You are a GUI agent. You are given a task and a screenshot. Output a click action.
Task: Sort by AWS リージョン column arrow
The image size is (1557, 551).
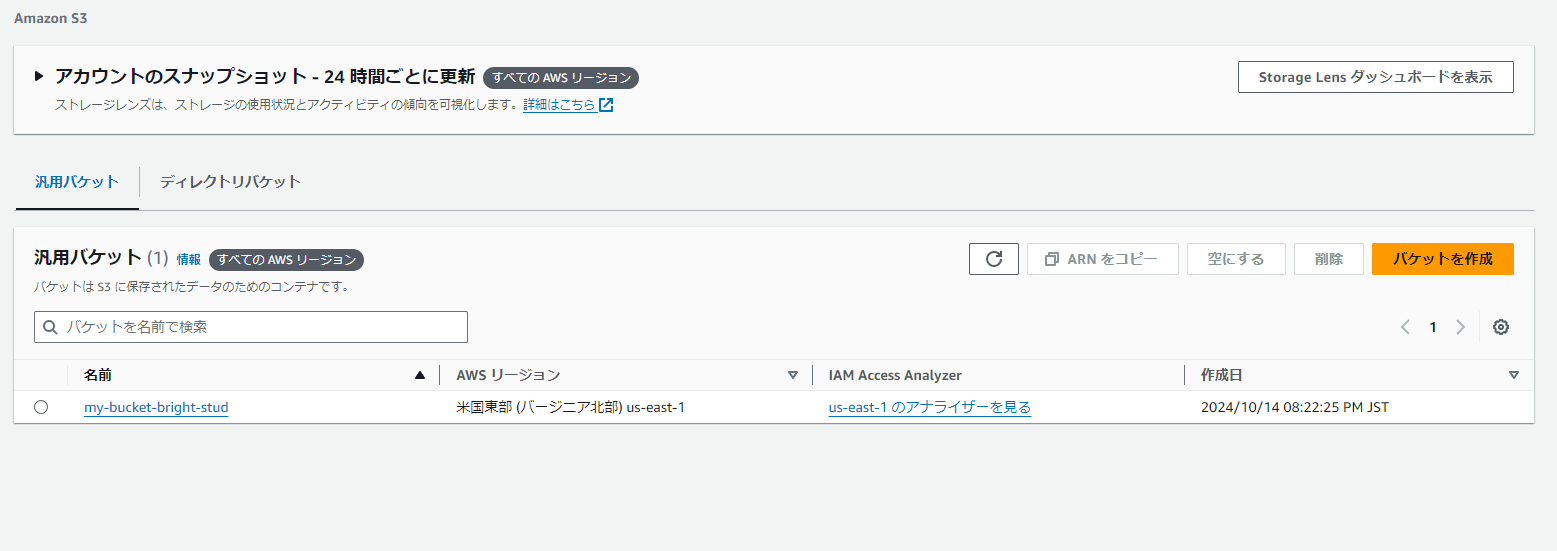tap(793, 375)
